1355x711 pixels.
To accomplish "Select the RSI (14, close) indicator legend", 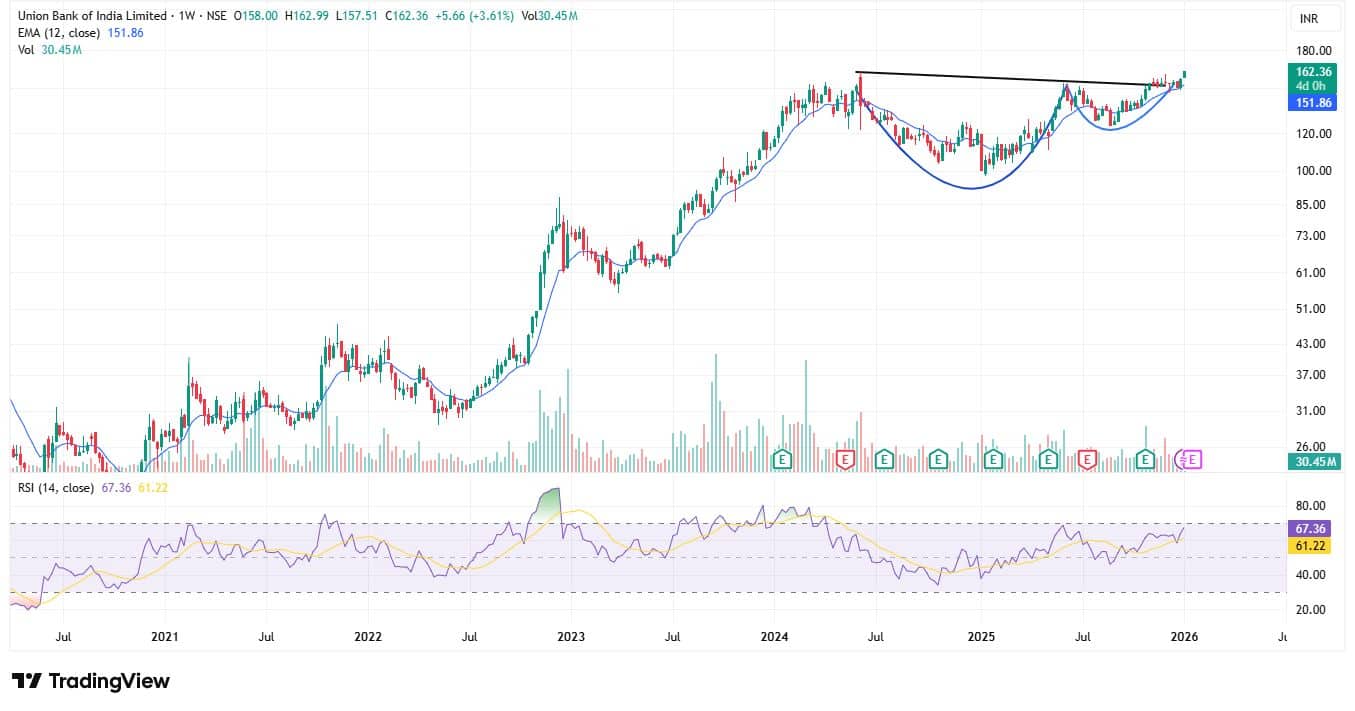I will 56,488.
